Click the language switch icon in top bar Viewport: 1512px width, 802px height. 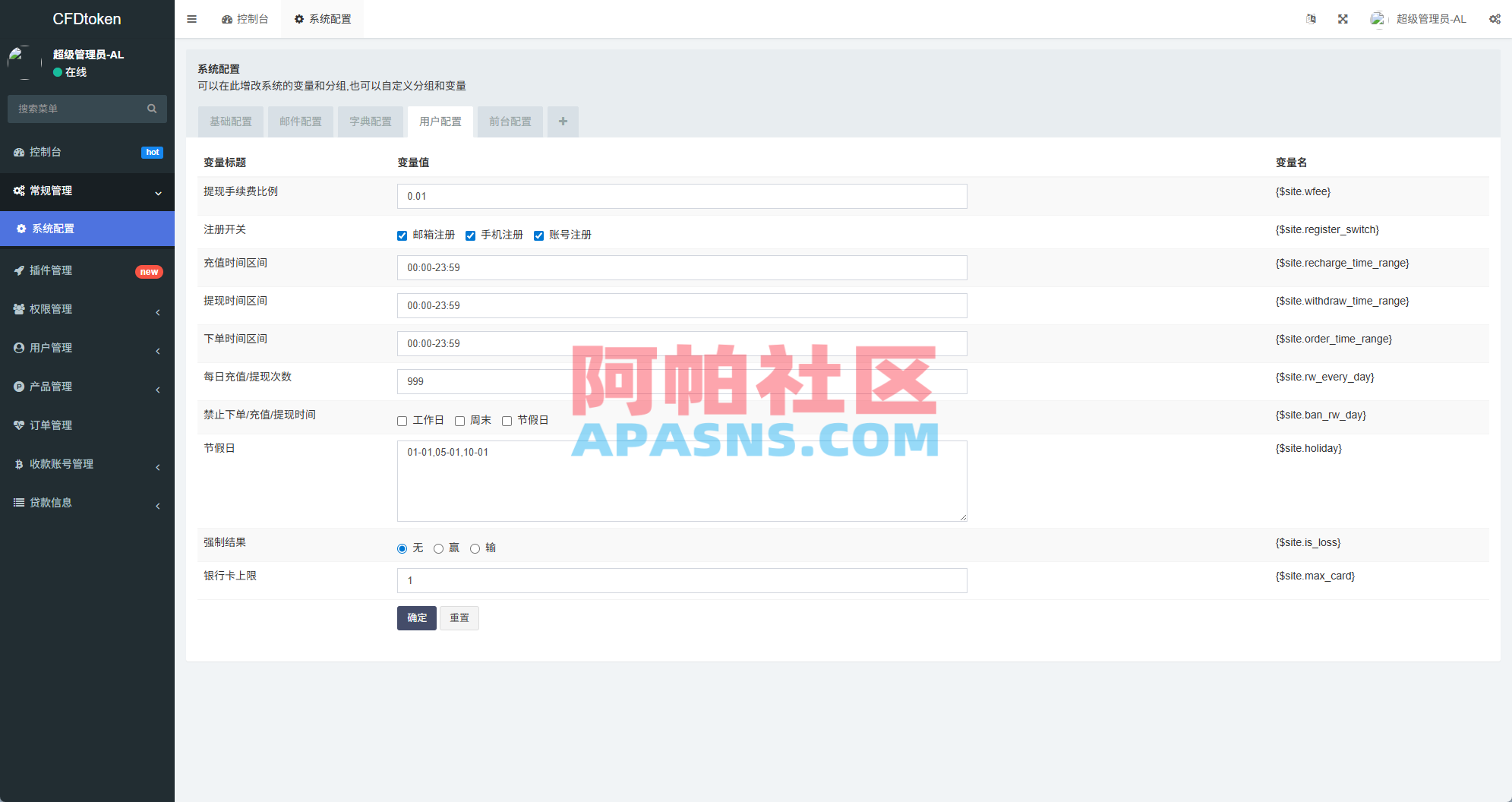[1311, 19]
